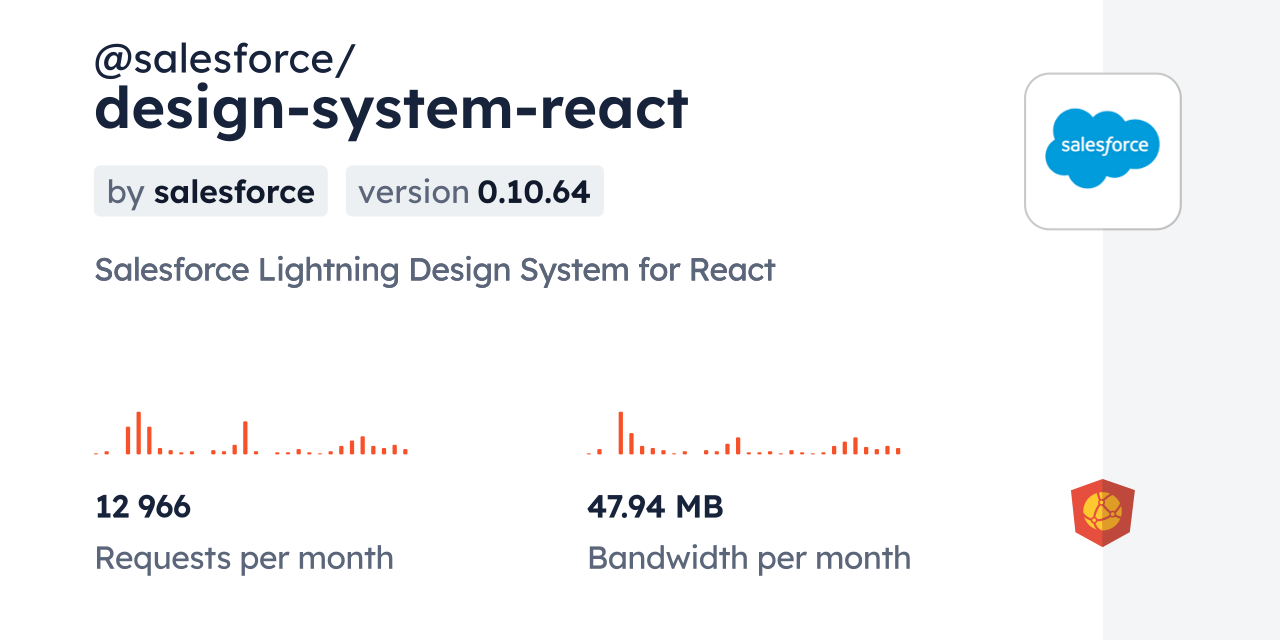Click the 12 966 requests figure
Image resolution: width=1280 pixels, height=640 pixels.
click(x=143, y=506)
